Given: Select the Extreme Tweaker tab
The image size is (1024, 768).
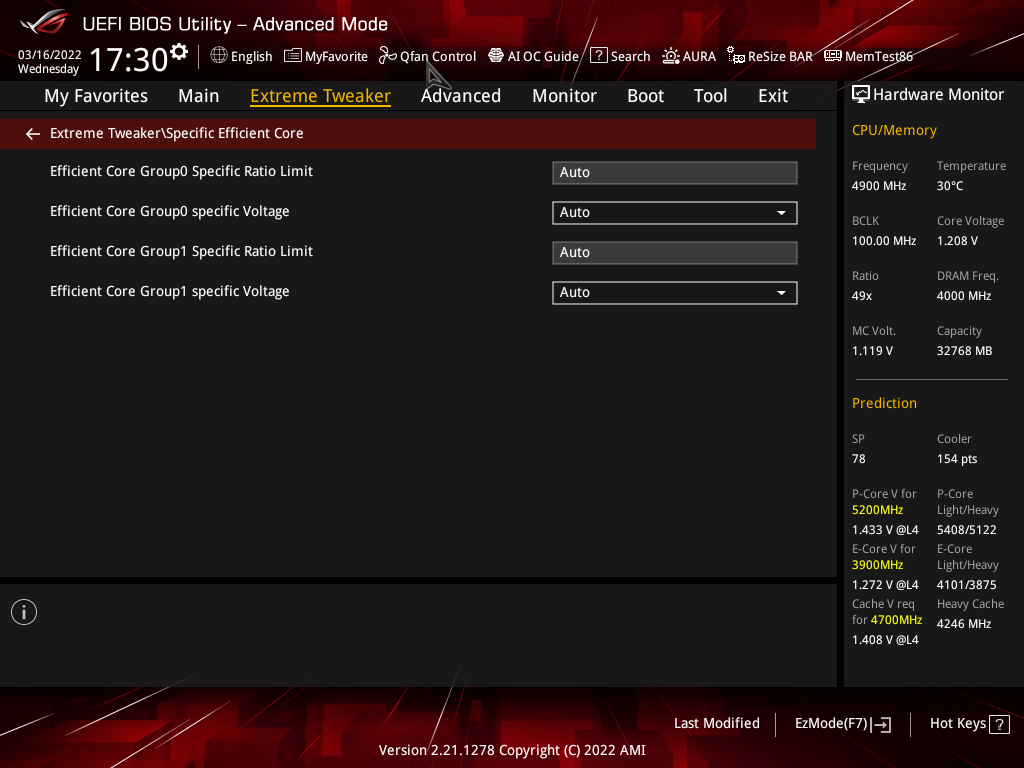Looking at the screenshot, I should (x=320, y=96).
